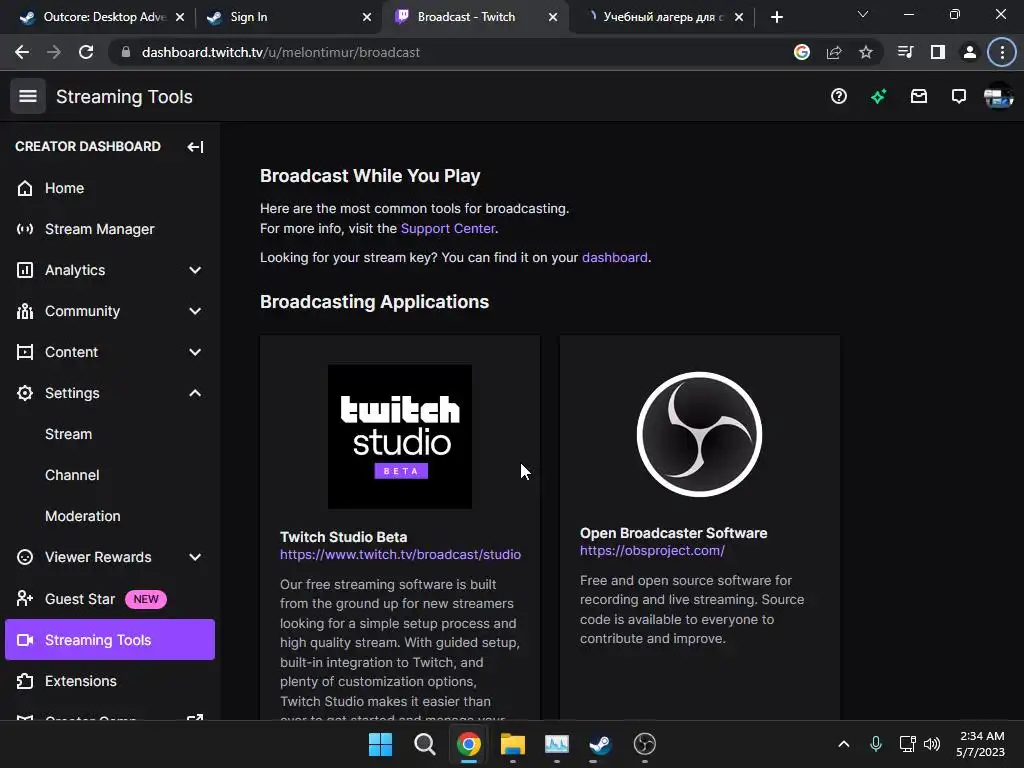Open Channel under Settings

(x=72, y=475)
